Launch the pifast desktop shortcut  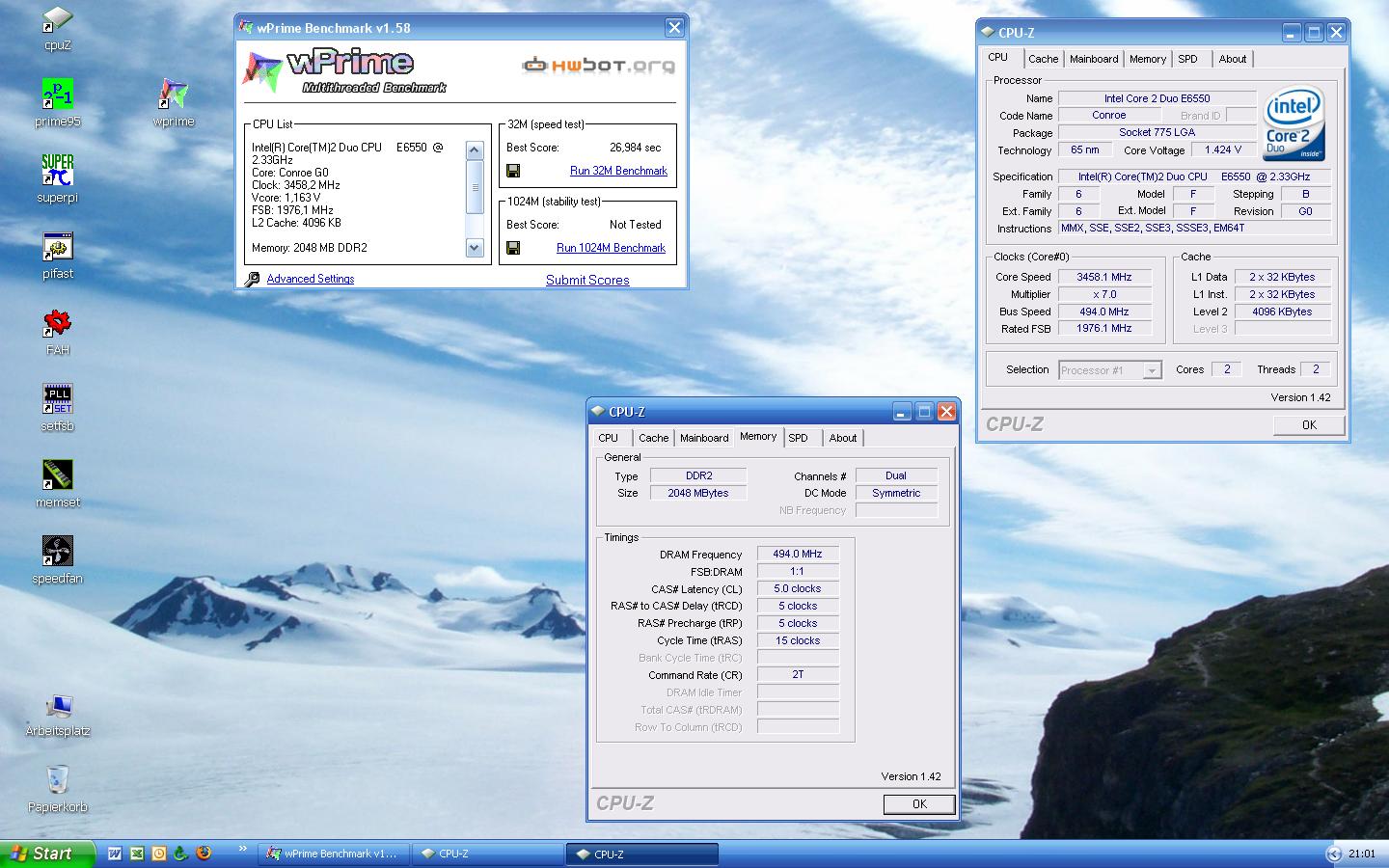click(58, 256)
